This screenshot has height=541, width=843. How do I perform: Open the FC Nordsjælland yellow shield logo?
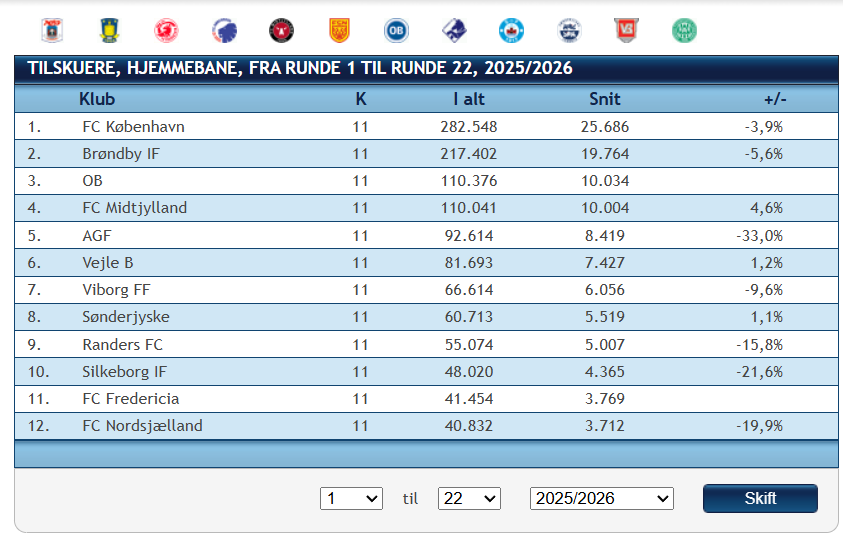(x=339, y=30)
